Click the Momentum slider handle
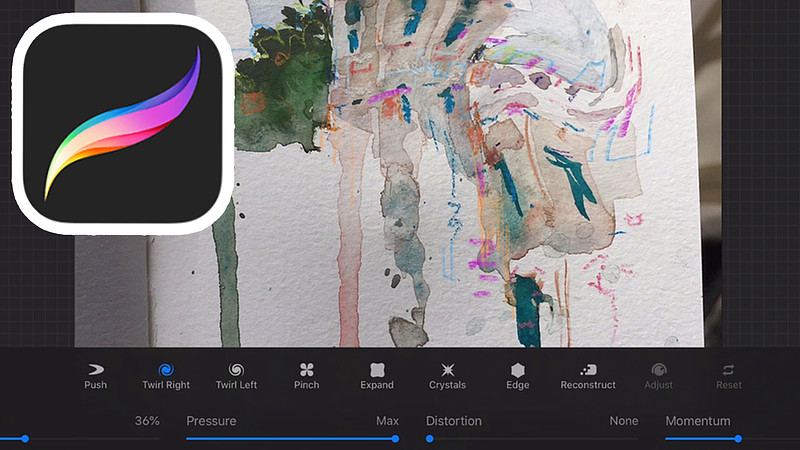The image size is (800, 450). pos(738,438)
